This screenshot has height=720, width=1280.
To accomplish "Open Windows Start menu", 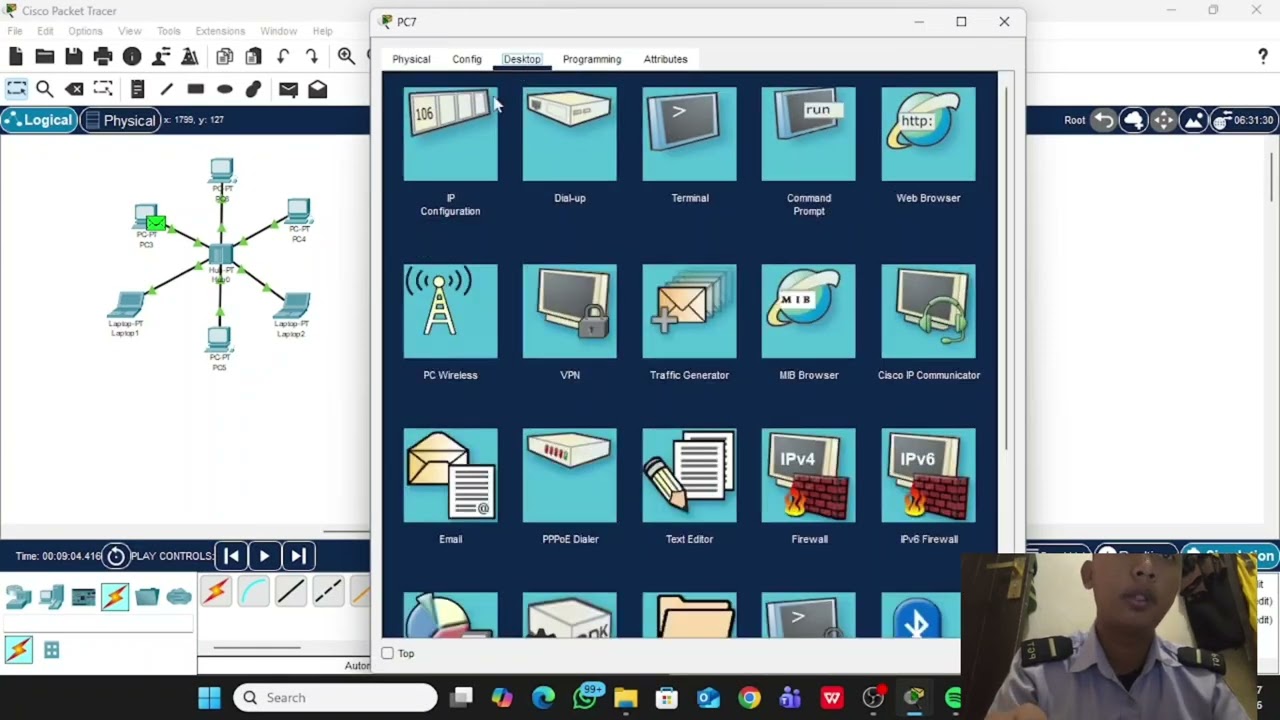I will [209, 697].
